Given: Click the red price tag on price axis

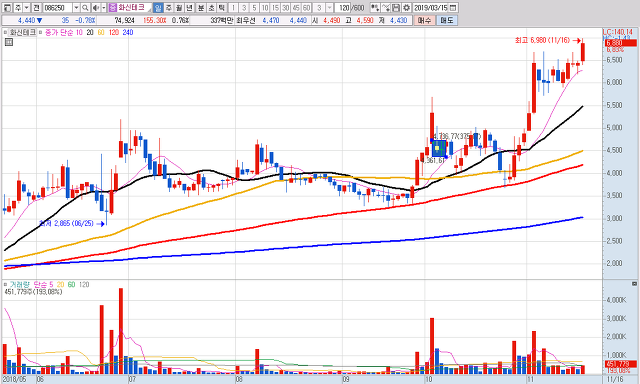Looking at the screenshot, I should [x=620, y=43].
